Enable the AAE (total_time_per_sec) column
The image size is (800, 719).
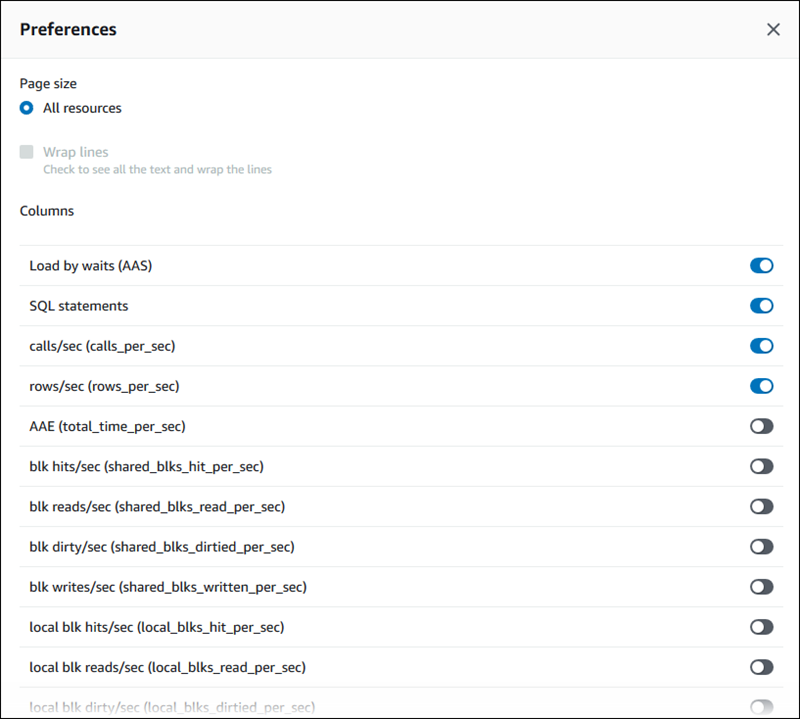(x=761, y=426)
